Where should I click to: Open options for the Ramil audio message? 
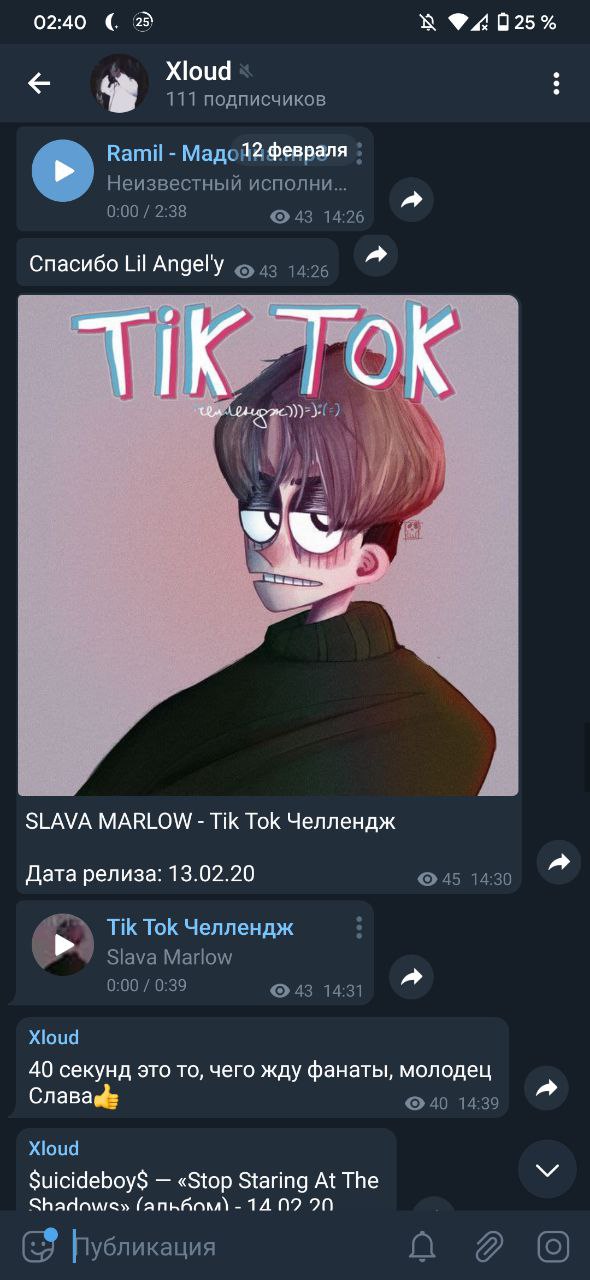359,154
